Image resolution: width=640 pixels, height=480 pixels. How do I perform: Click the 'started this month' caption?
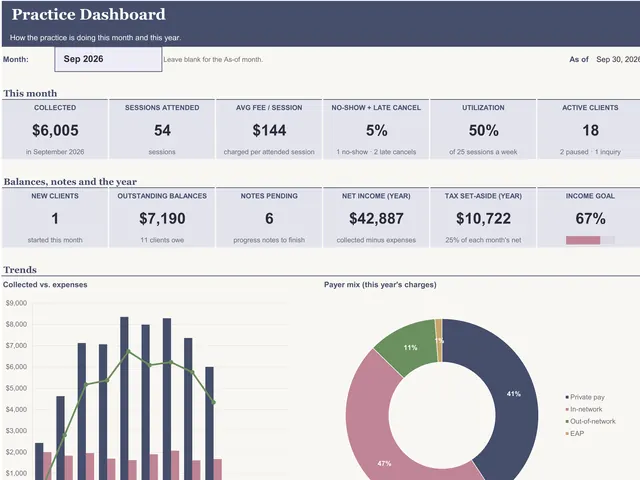[x=55, y=240]
